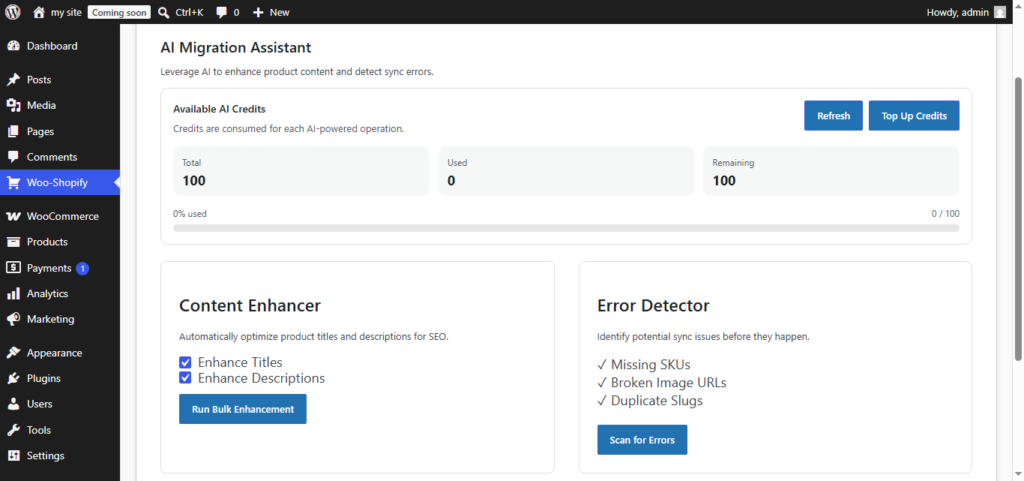Screen dimensions: 1024x481
Task: Open the Analytics menu label
Action: pos(48,294)
